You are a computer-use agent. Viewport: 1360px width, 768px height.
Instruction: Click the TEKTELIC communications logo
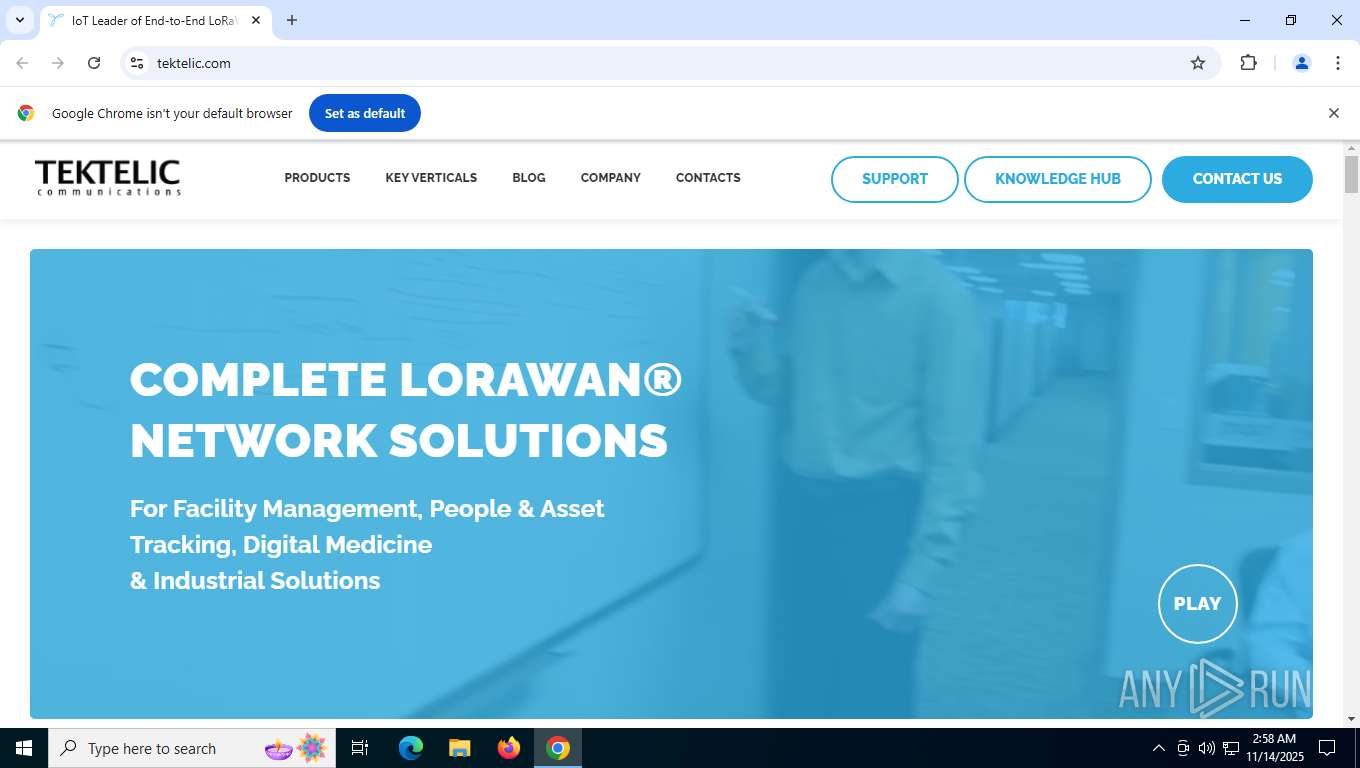[x=108, y=178]
